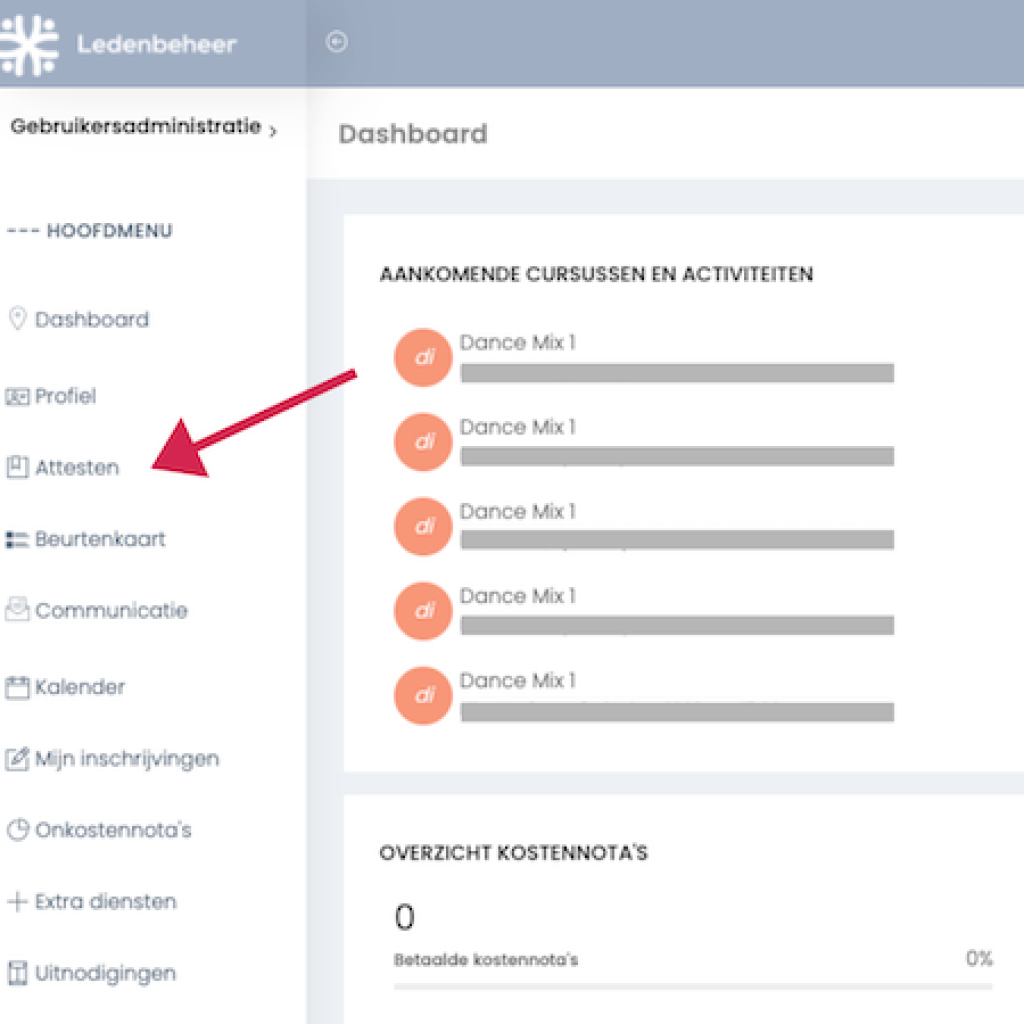Click the Extra diensten plus icon
This screenshot has width=1024, height=1024.
[x=17, y=901]
